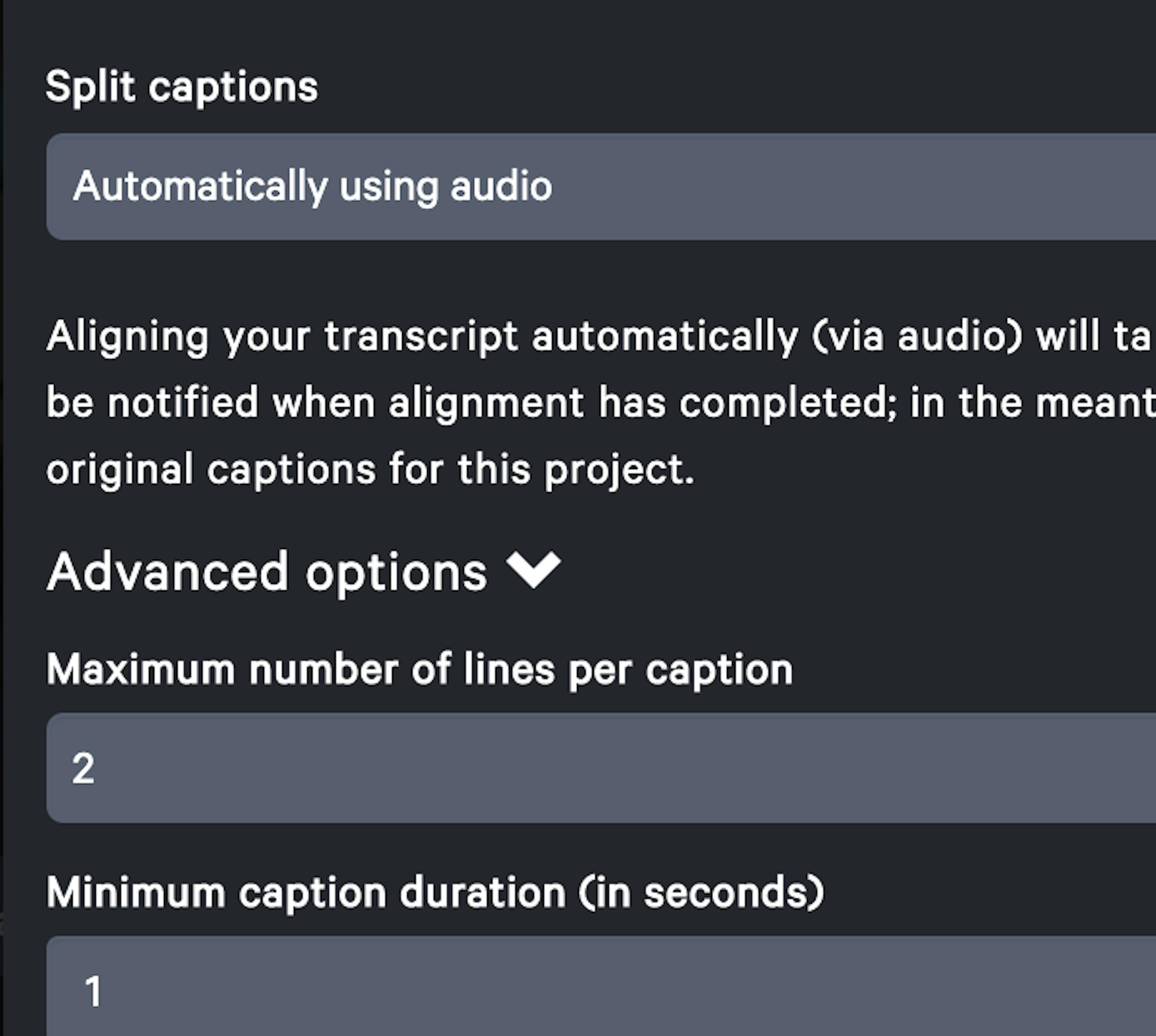
Task: Click the value 2 in the lines field
Action: pos(83,768)
